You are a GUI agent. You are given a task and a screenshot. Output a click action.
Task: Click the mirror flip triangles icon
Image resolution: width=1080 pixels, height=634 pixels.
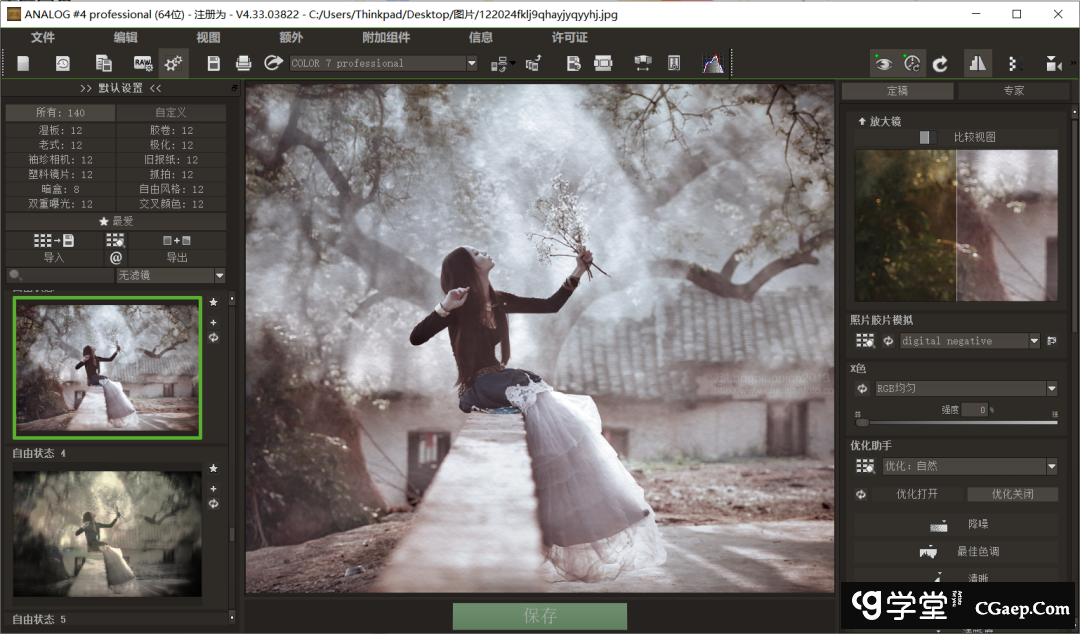(977, 63)
